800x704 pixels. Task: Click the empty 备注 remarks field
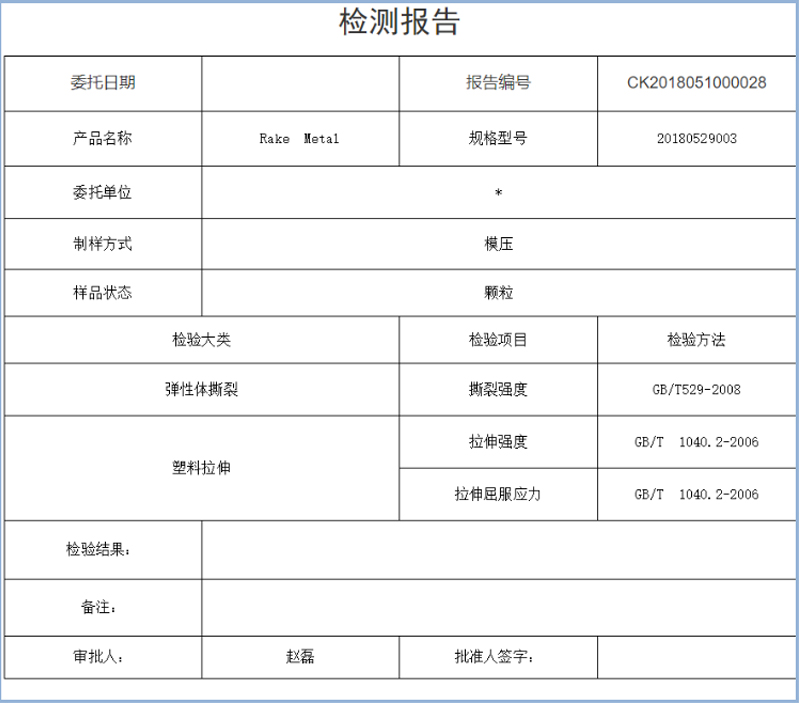click(498, 607)
